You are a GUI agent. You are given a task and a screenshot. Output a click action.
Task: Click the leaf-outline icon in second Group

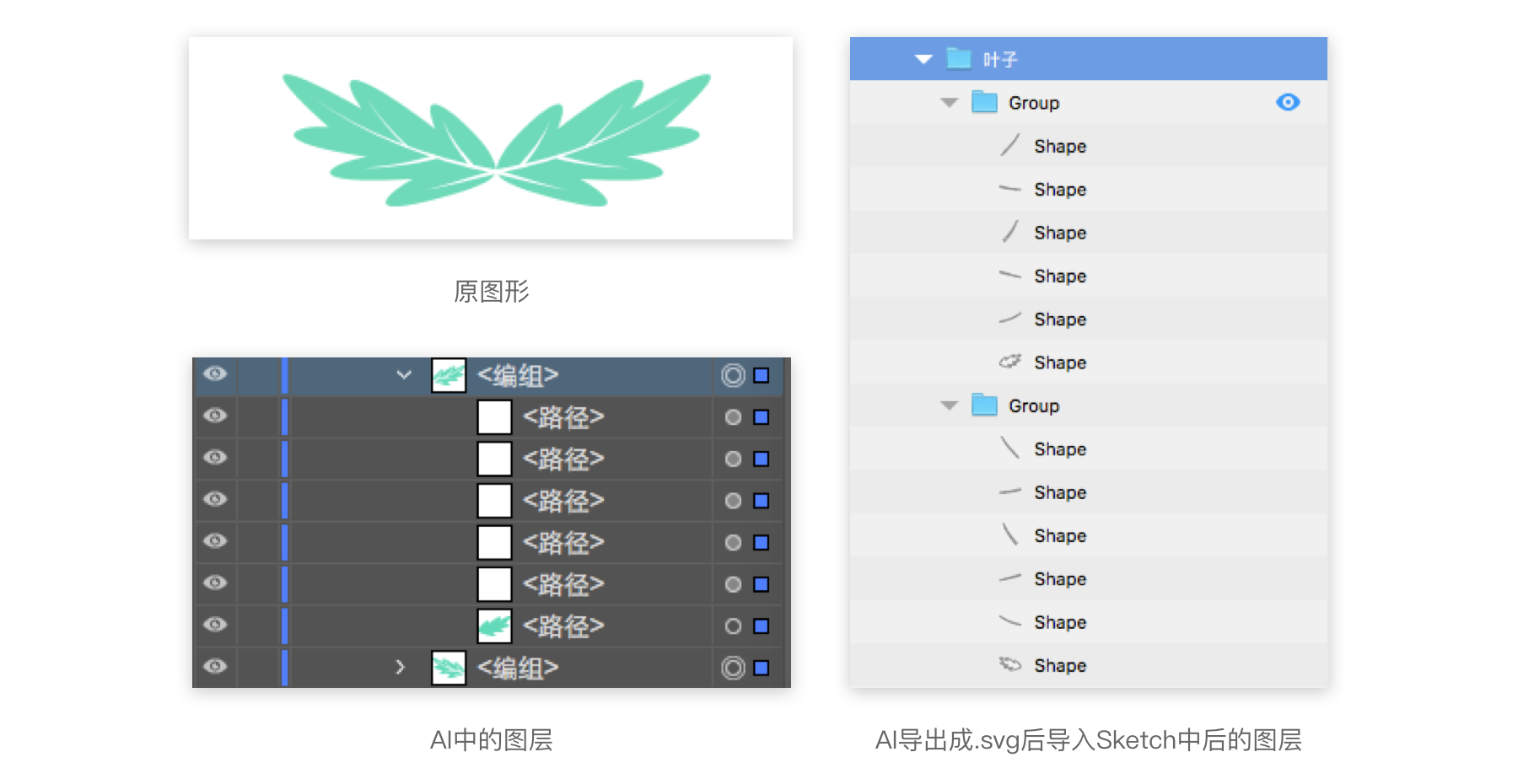pos(1010,664)
